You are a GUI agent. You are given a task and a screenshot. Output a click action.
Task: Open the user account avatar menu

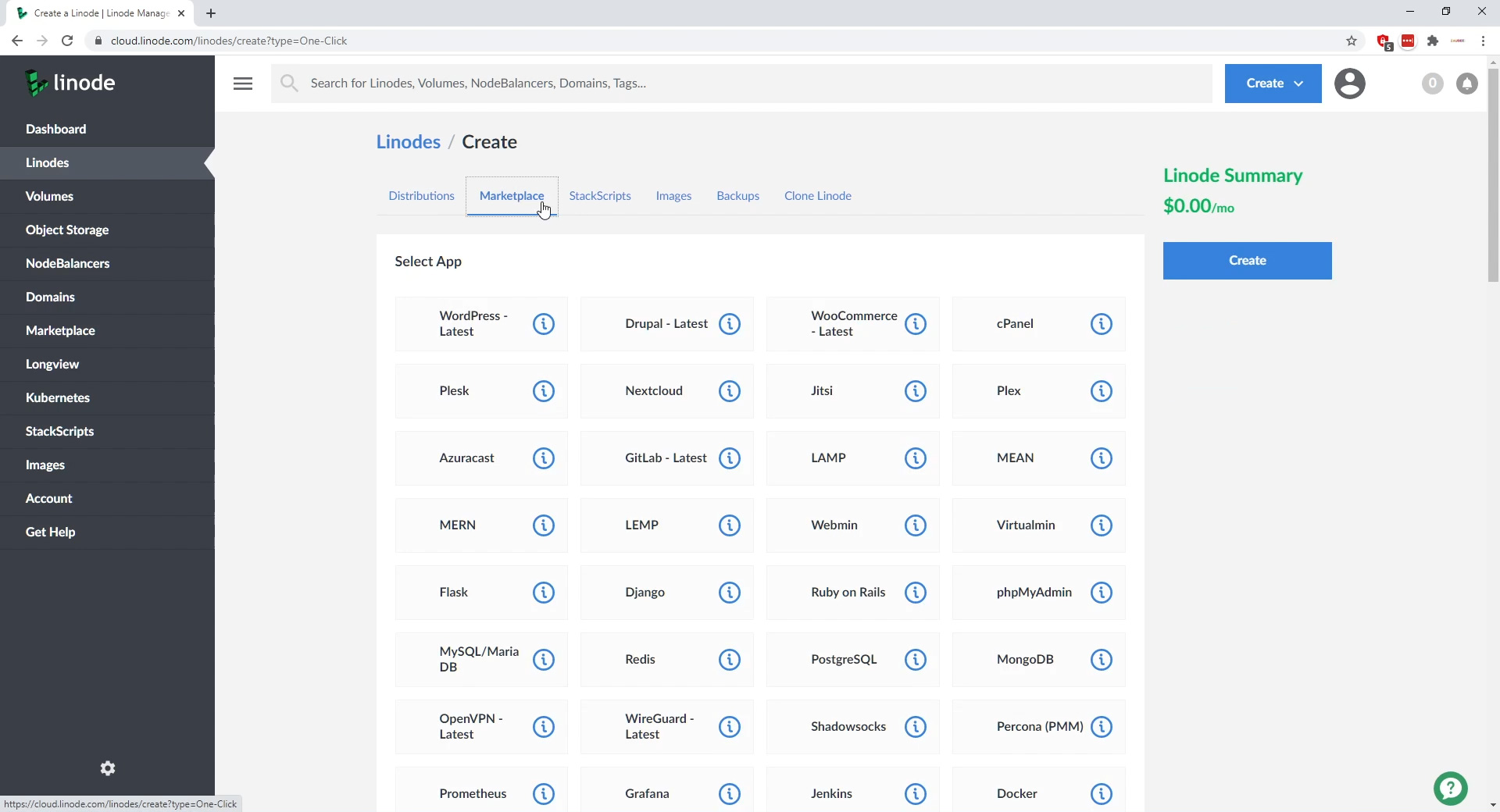pos(1350,84)
